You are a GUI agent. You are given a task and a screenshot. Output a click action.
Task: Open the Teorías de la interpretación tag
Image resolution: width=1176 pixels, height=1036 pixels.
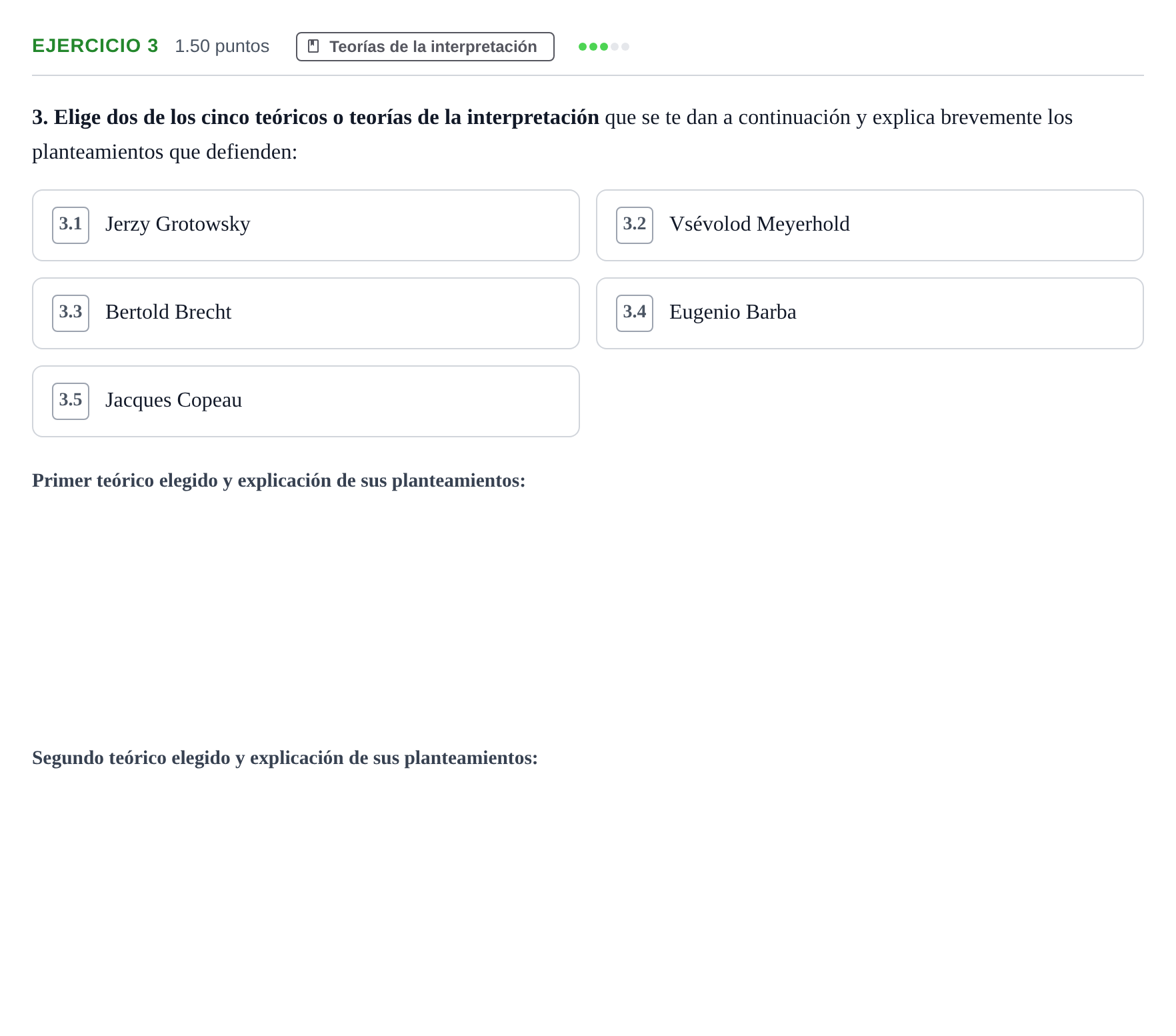click(x=425, y=47)
